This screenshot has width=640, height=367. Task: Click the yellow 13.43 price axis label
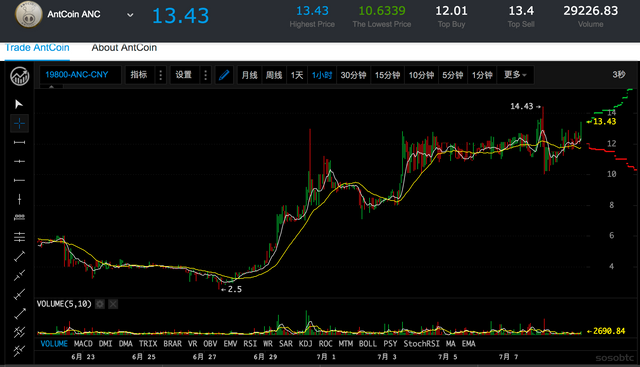tap(602, 122)
